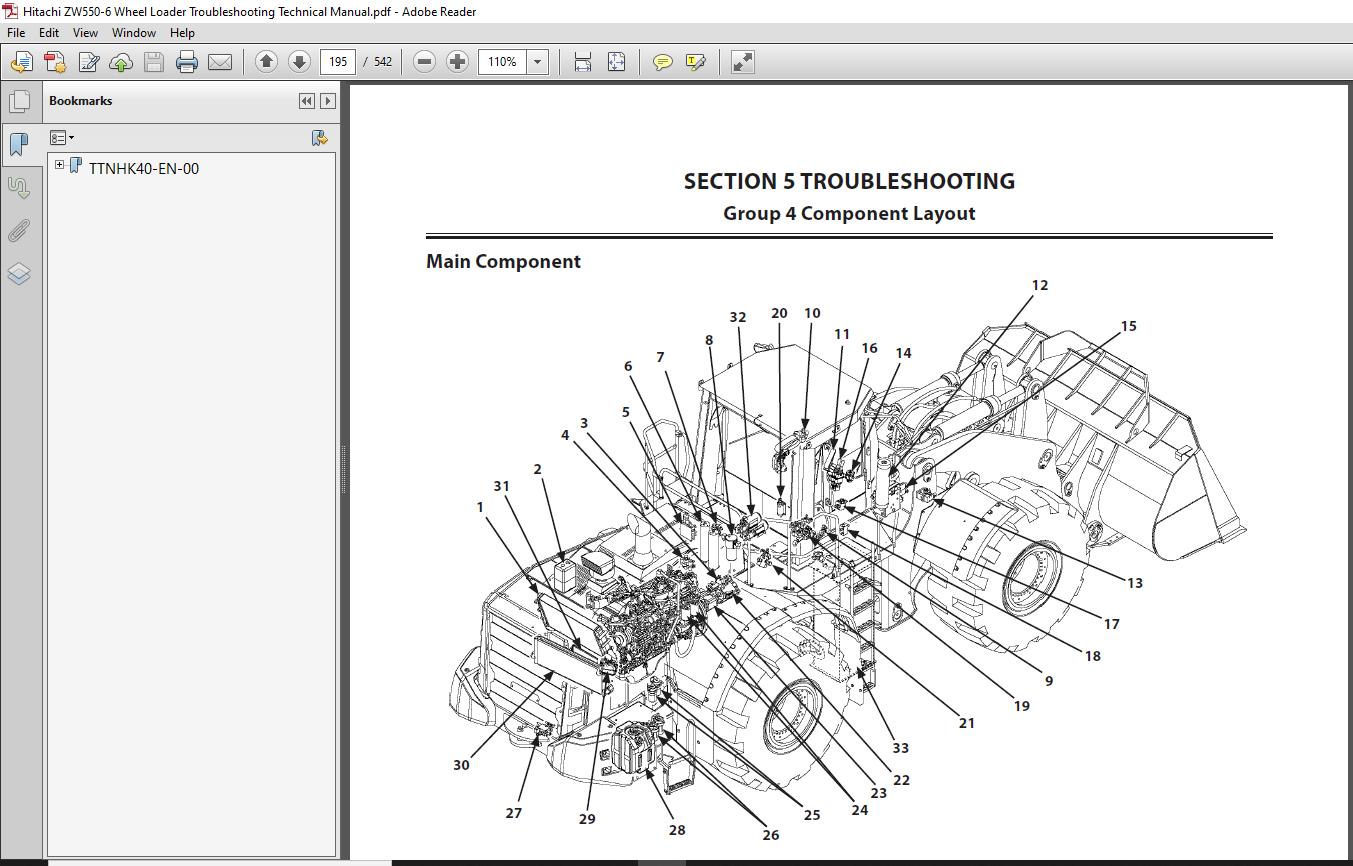Screen dimensions: 1353x866
Task: Click the sign document pen icon
Action: [89, 62]
